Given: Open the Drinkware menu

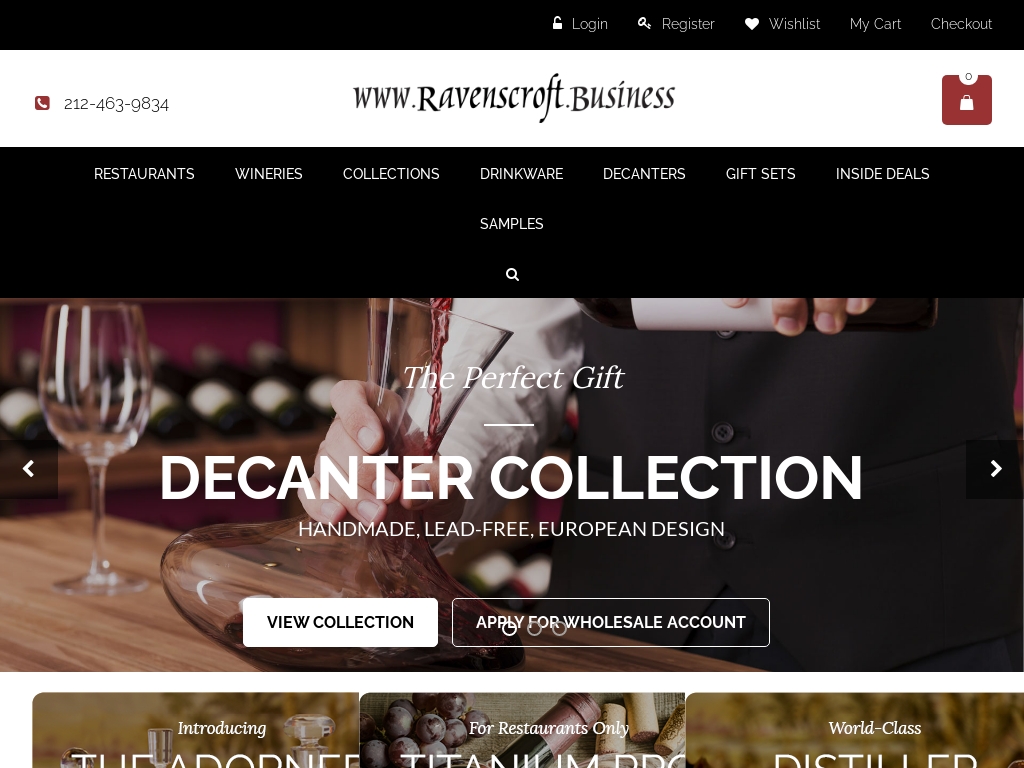Looking at the screenshot, I should pos(521,174).
